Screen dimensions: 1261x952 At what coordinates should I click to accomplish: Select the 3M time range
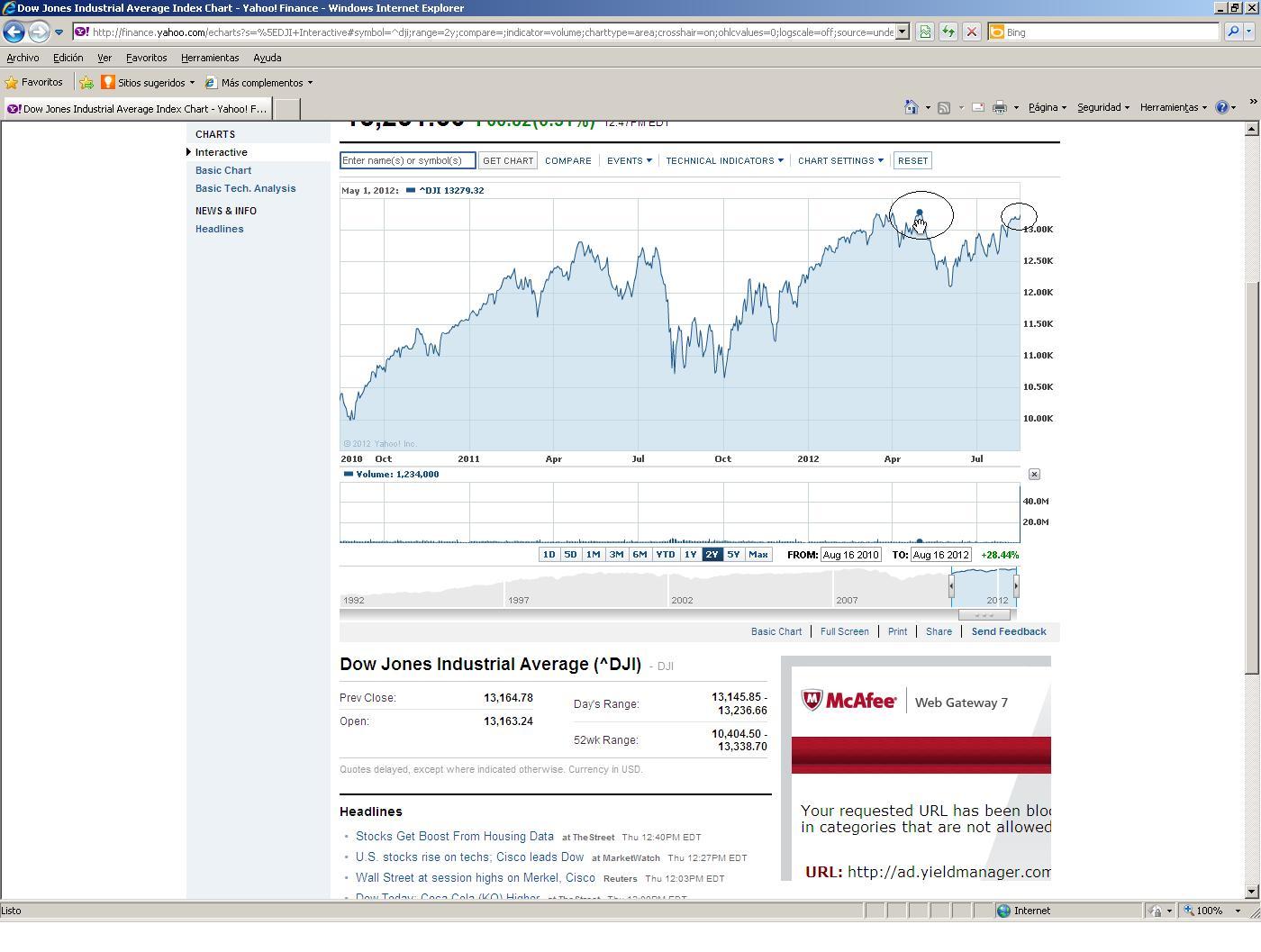tap(616, 555)
